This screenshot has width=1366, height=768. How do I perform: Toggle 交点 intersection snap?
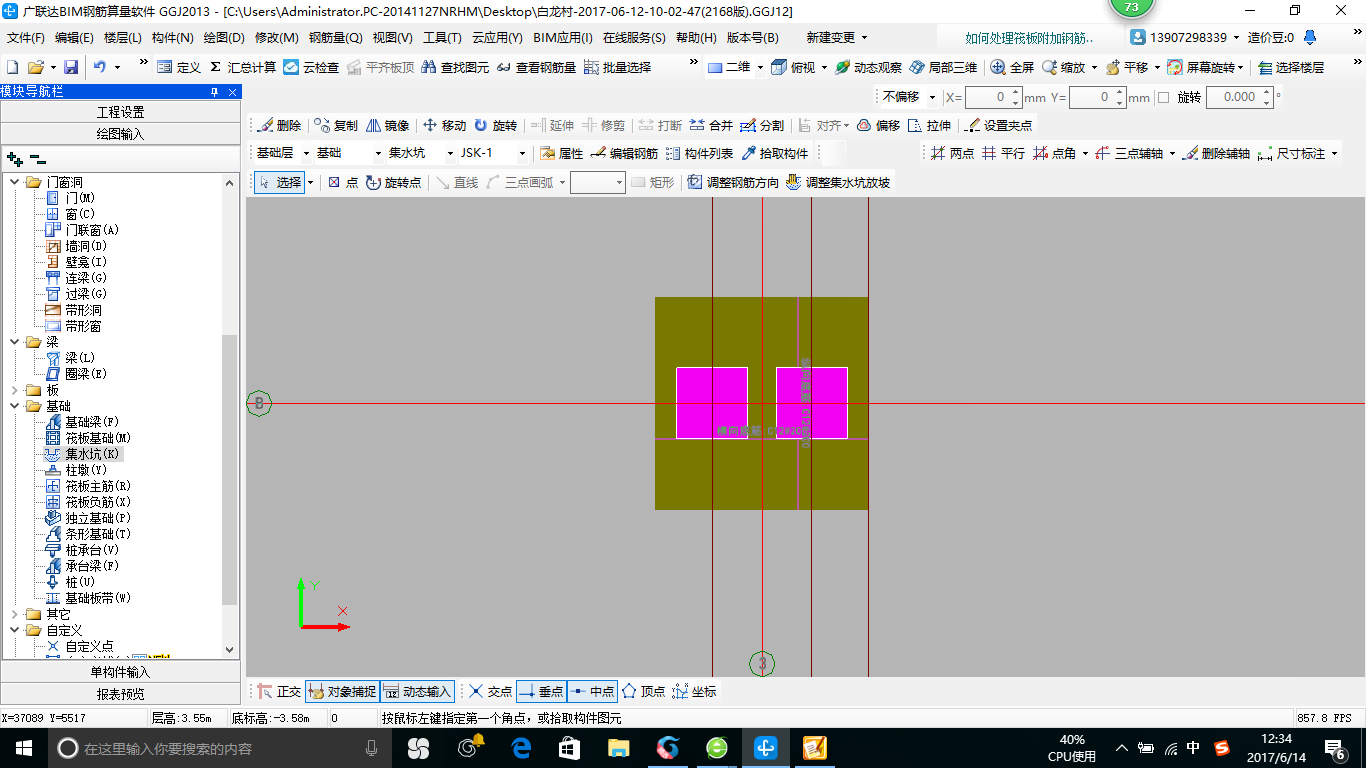[491, 691]
